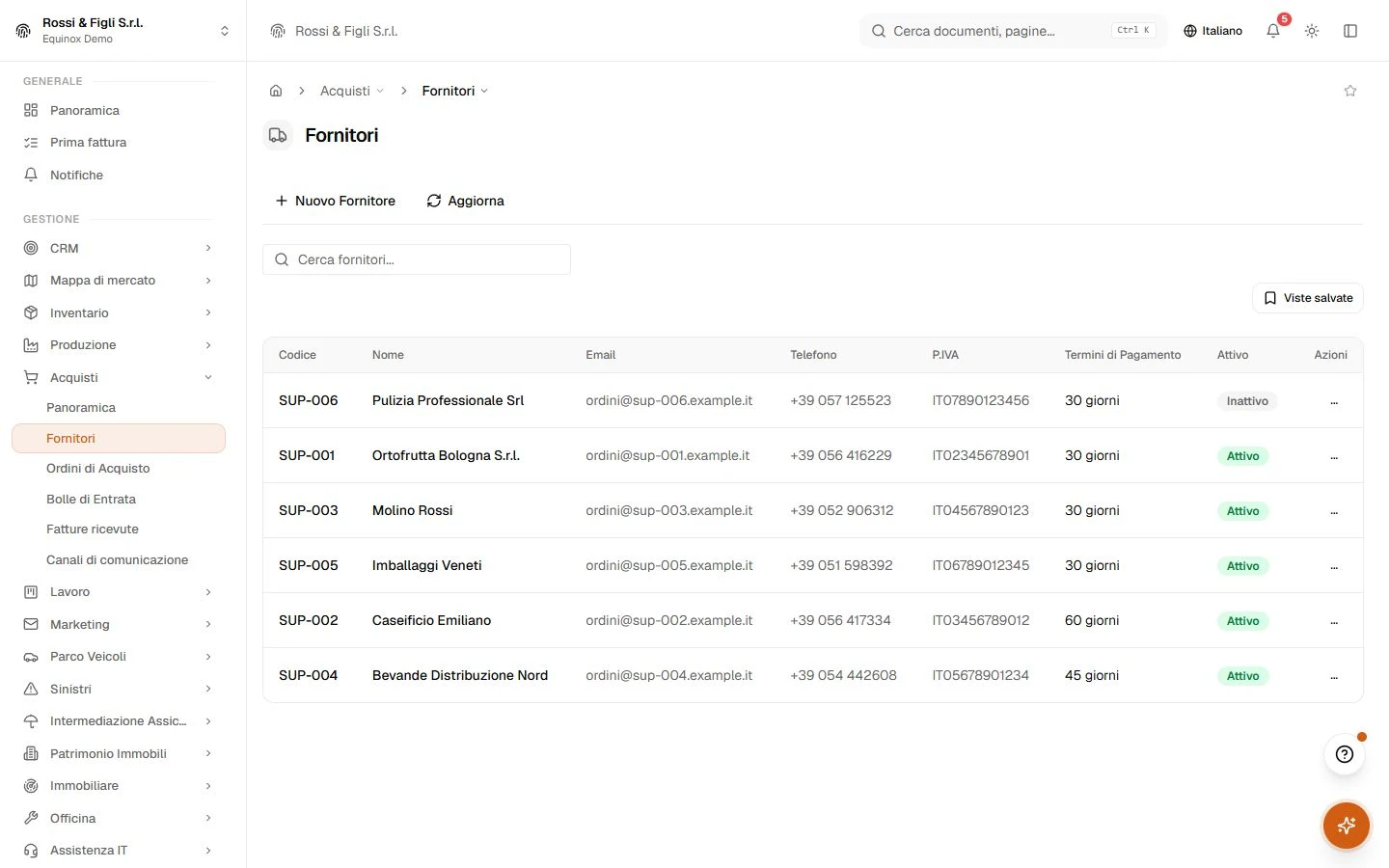Focus the Cerca fornitori search field
The image size is (1389, 868).
click(417, 259)
